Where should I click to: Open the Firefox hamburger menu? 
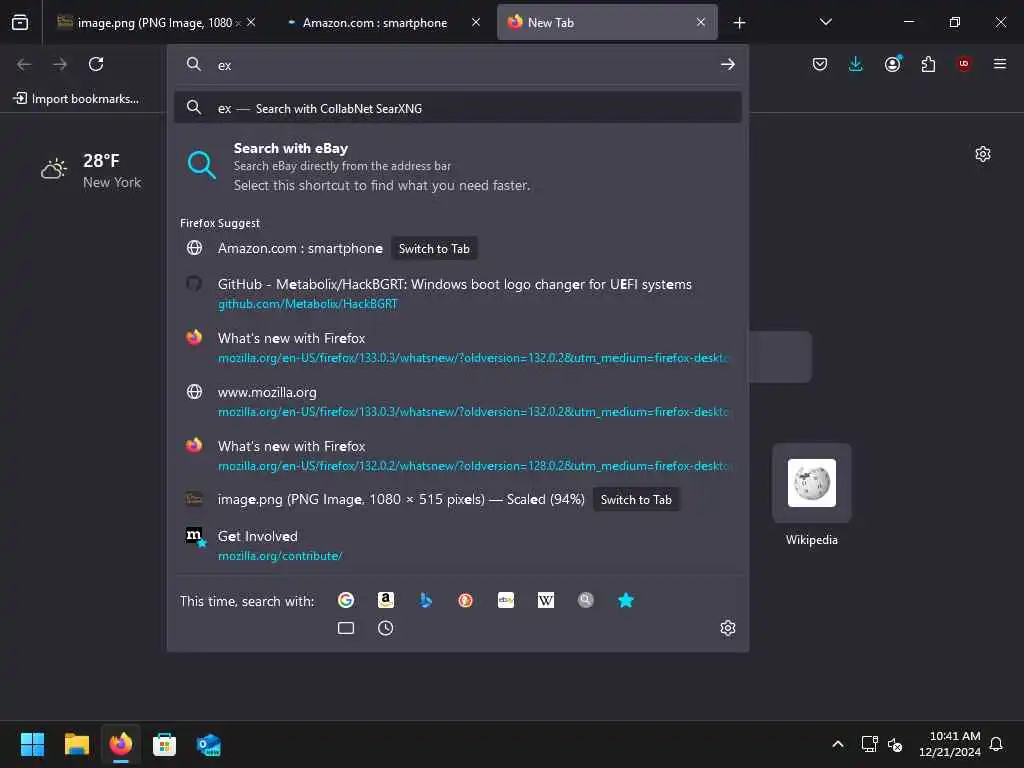click(x=1000, y=63)
